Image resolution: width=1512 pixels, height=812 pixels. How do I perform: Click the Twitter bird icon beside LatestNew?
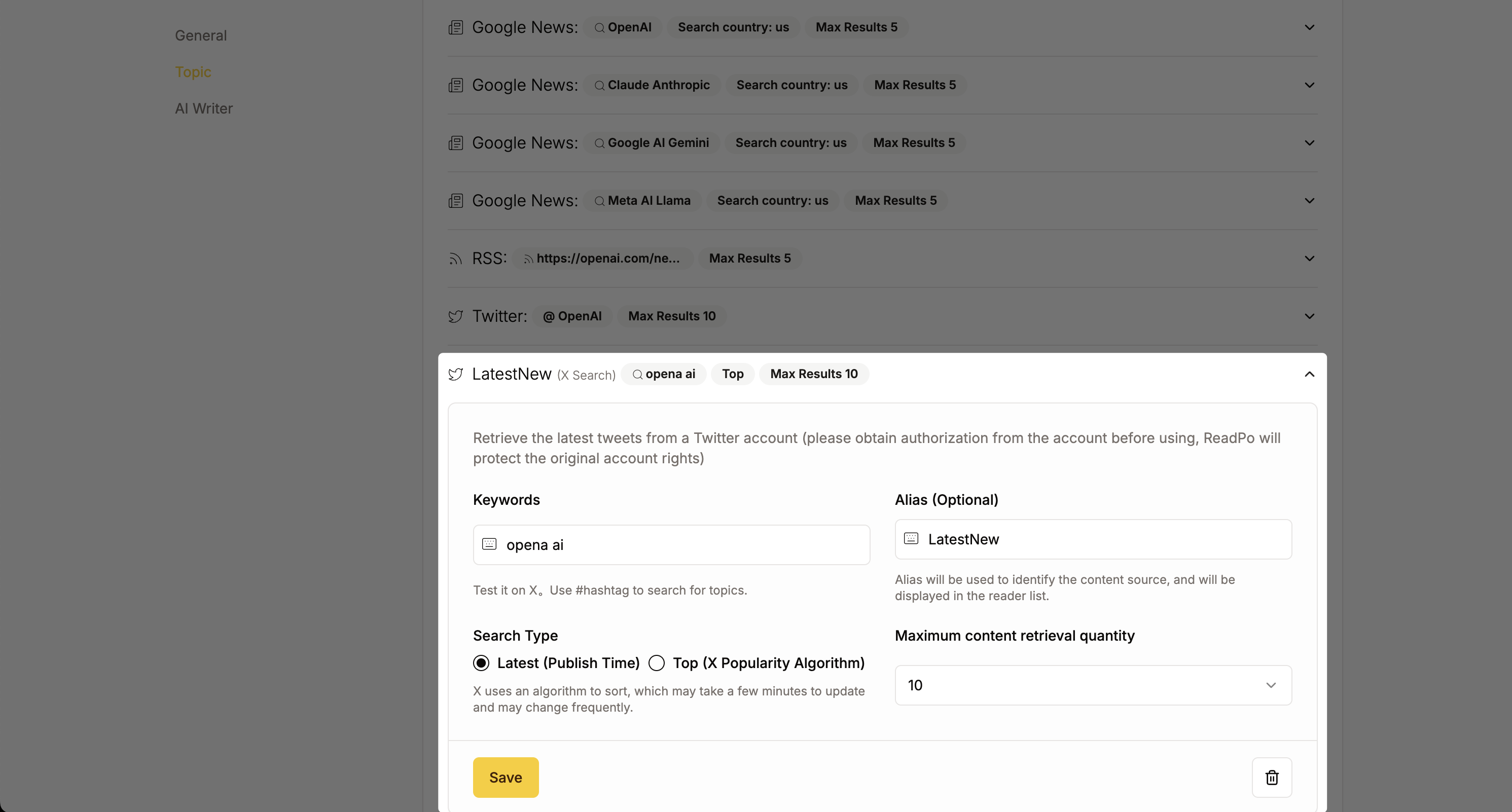[x=455, y=374]
